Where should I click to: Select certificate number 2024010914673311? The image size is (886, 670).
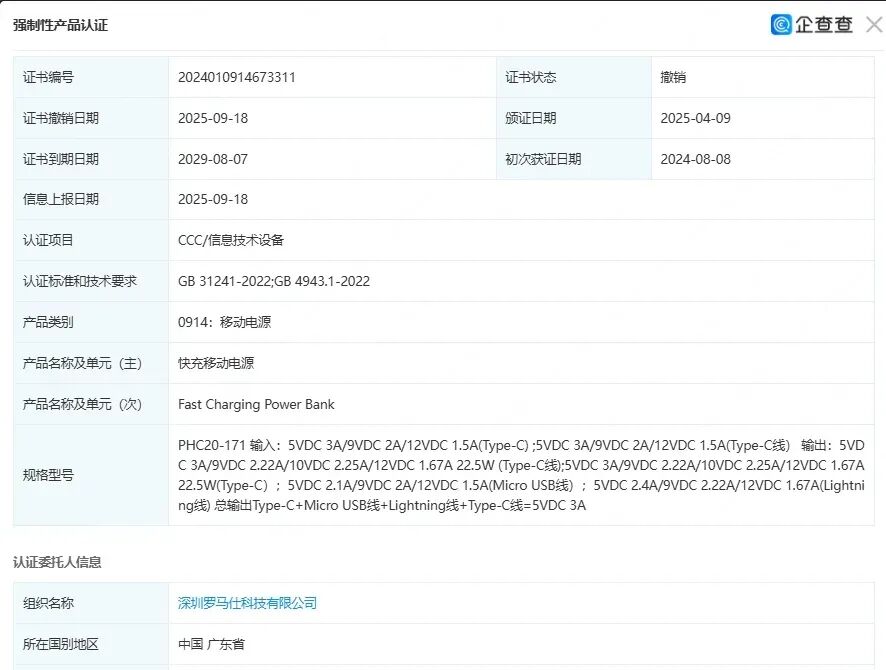pos(237,77)
